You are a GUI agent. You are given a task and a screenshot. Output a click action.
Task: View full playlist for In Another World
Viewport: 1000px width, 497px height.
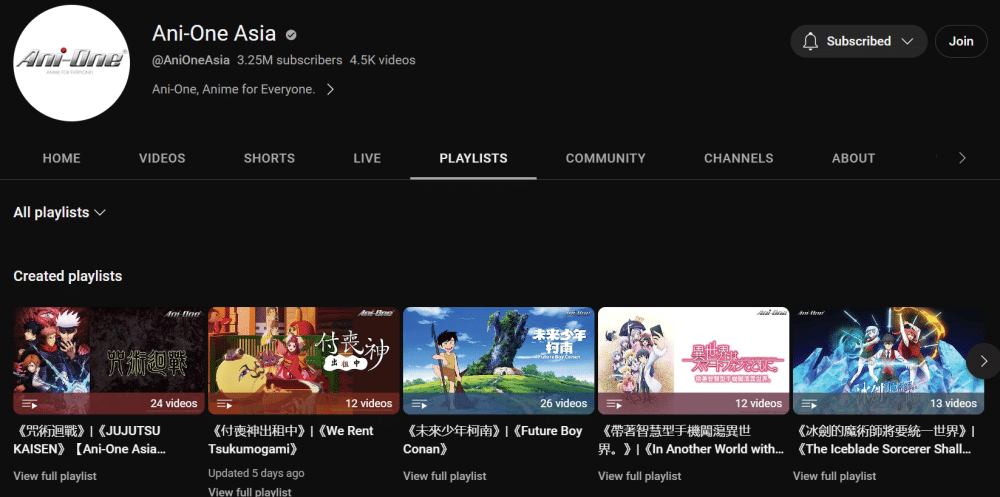pyautogui.click(x=640, y=476)
